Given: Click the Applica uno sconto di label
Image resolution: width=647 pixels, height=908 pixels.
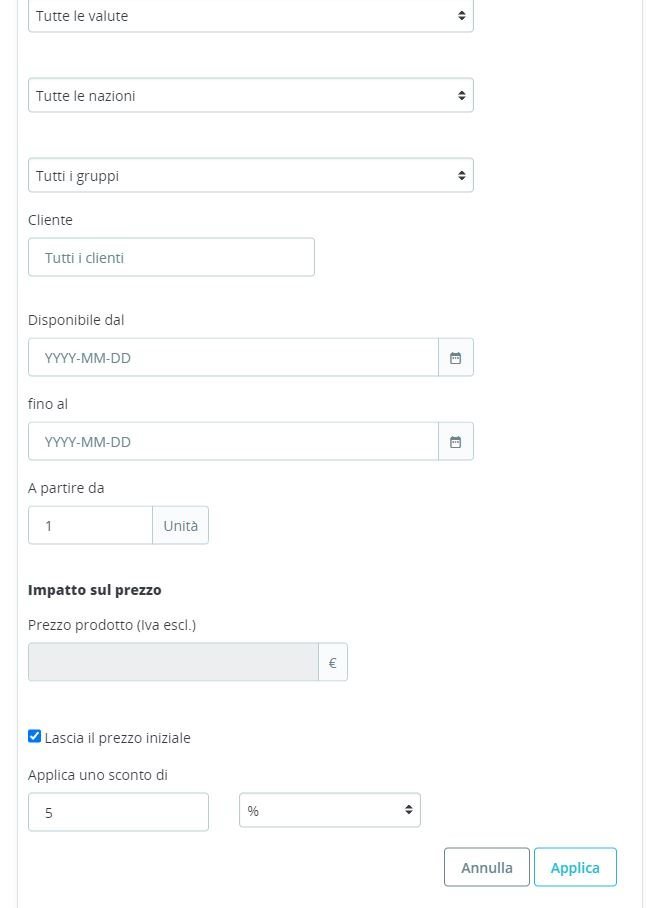Looking at the screenshot, I should (x=98, y=775).
